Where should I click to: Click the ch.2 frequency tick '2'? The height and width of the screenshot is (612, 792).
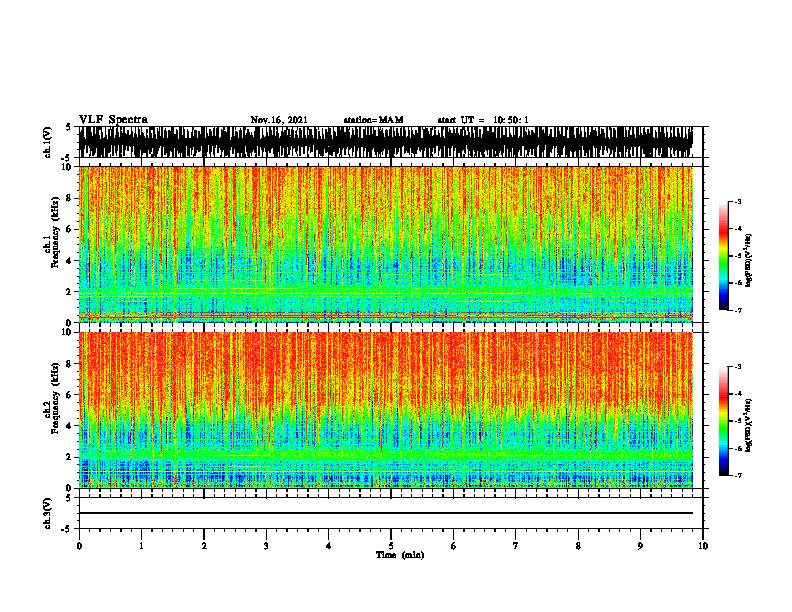click(x=69, y=457)
